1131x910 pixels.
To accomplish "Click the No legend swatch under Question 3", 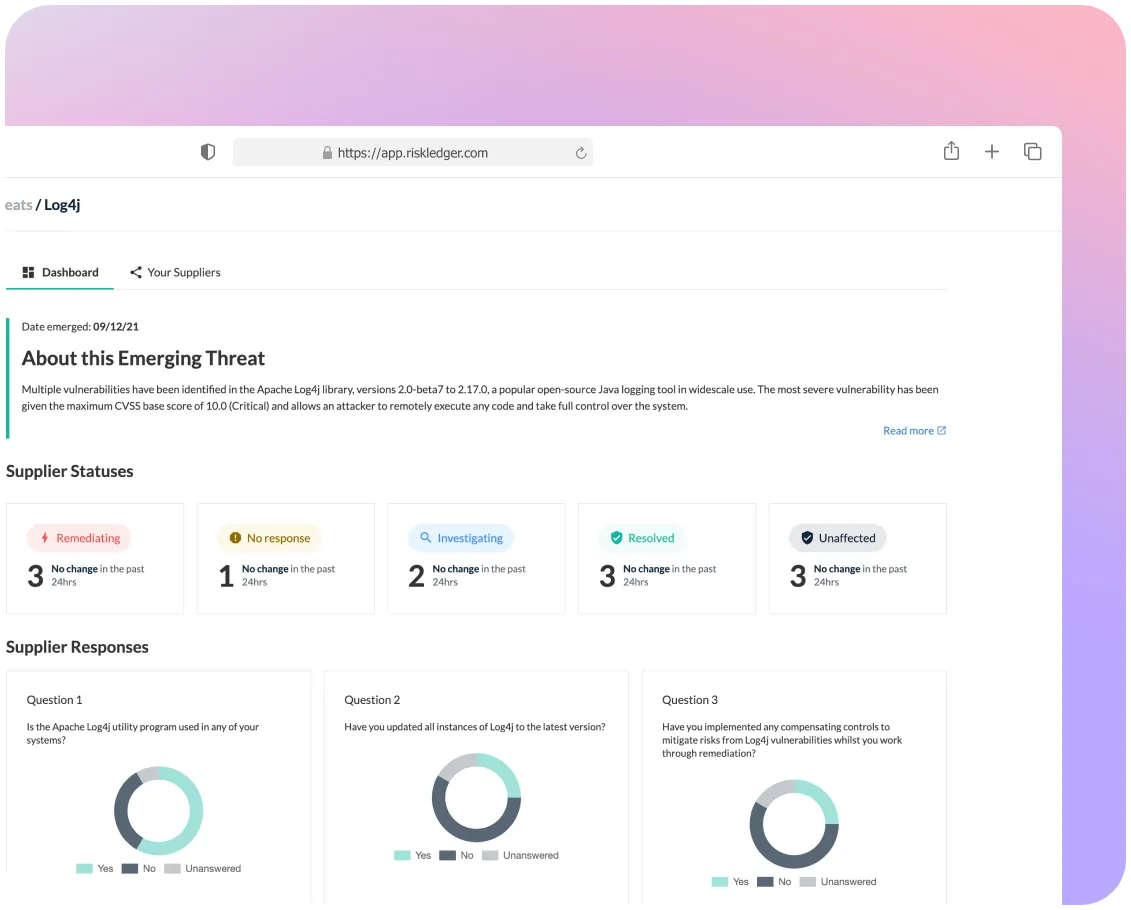I will click(x=765, y=882).
